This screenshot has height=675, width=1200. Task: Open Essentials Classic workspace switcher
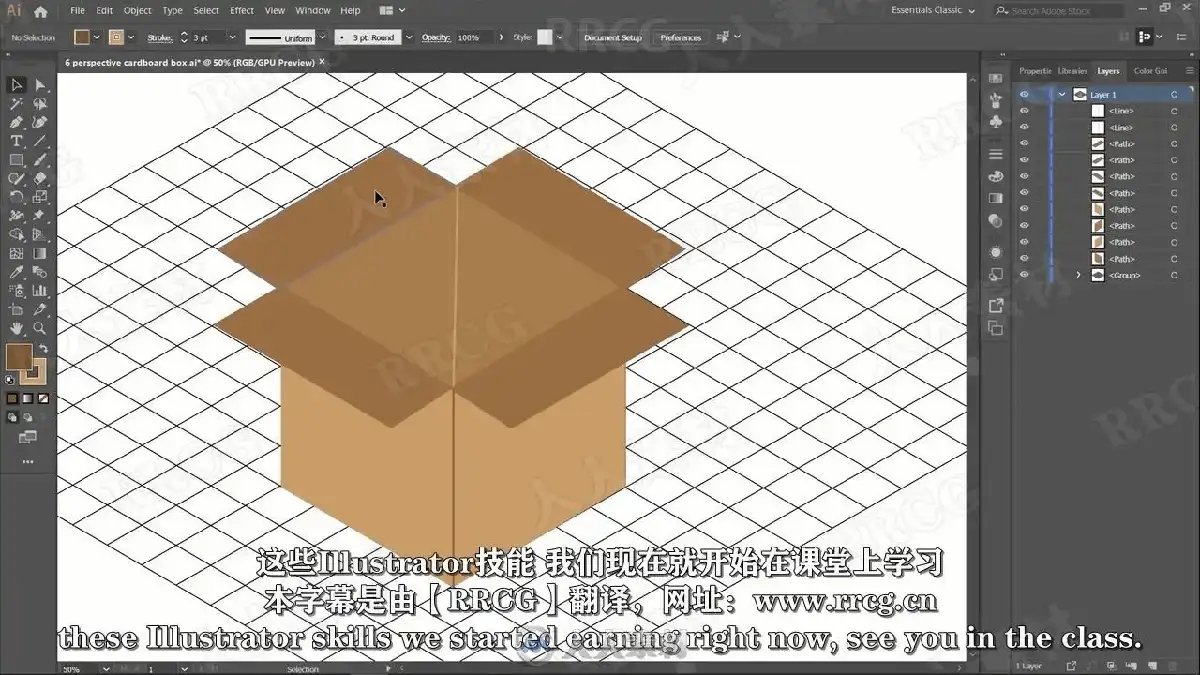[x=934, y=10]
